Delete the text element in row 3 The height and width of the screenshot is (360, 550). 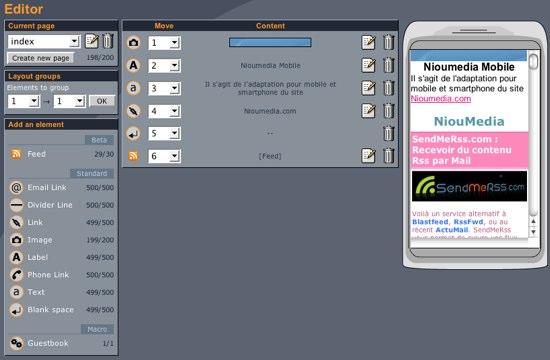tap(388, 88)
